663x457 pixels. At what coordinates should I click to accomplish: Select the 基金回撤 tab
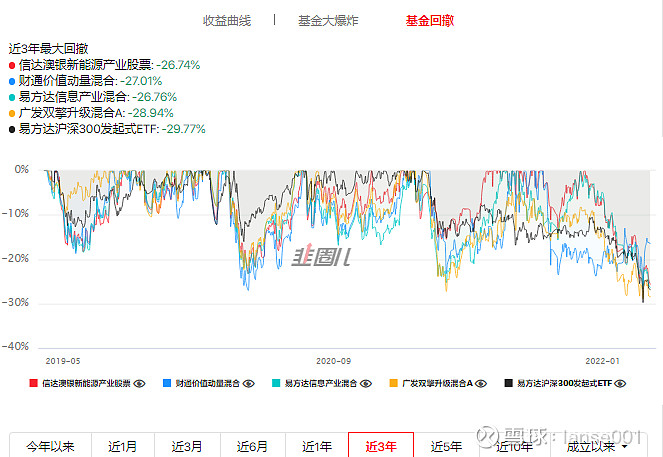(x=430, y=21)
